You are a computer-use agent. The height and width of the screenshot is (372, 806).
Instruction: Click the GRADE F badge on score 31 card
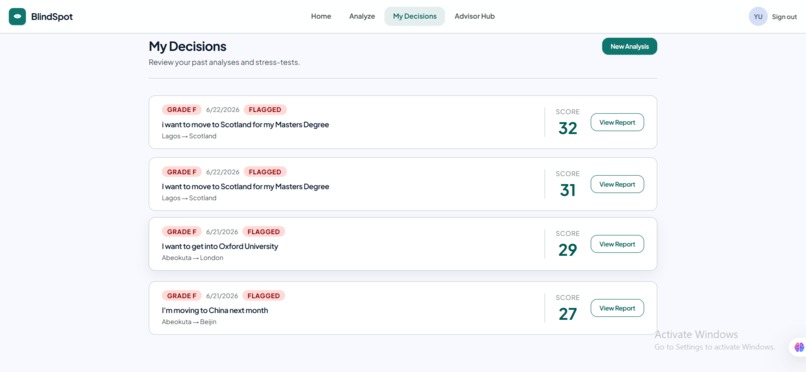pyautogui.click(x=181, y=172)
